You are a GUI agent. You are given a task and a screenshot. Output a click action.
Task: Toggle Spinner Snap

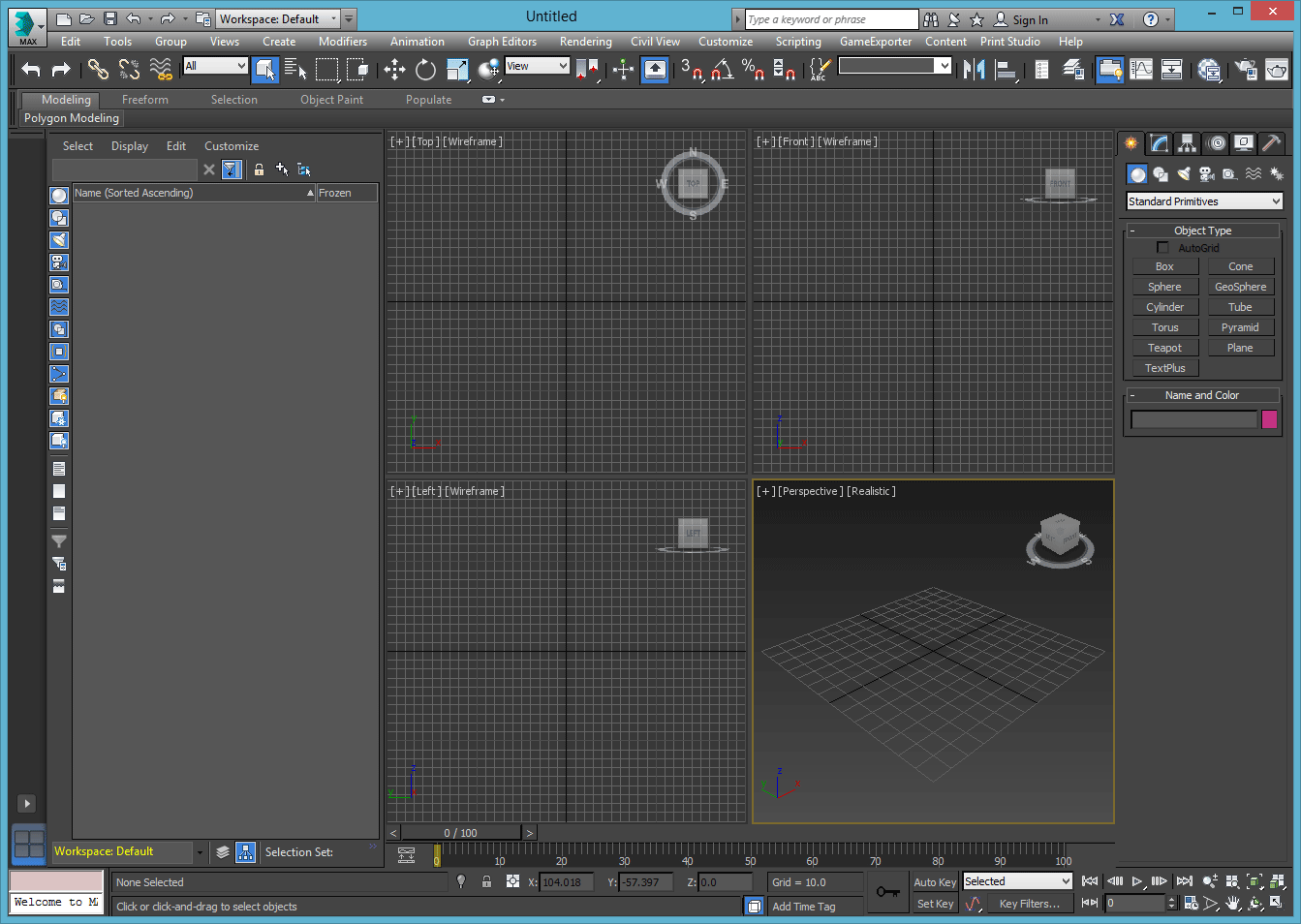[x=785, y=69]
